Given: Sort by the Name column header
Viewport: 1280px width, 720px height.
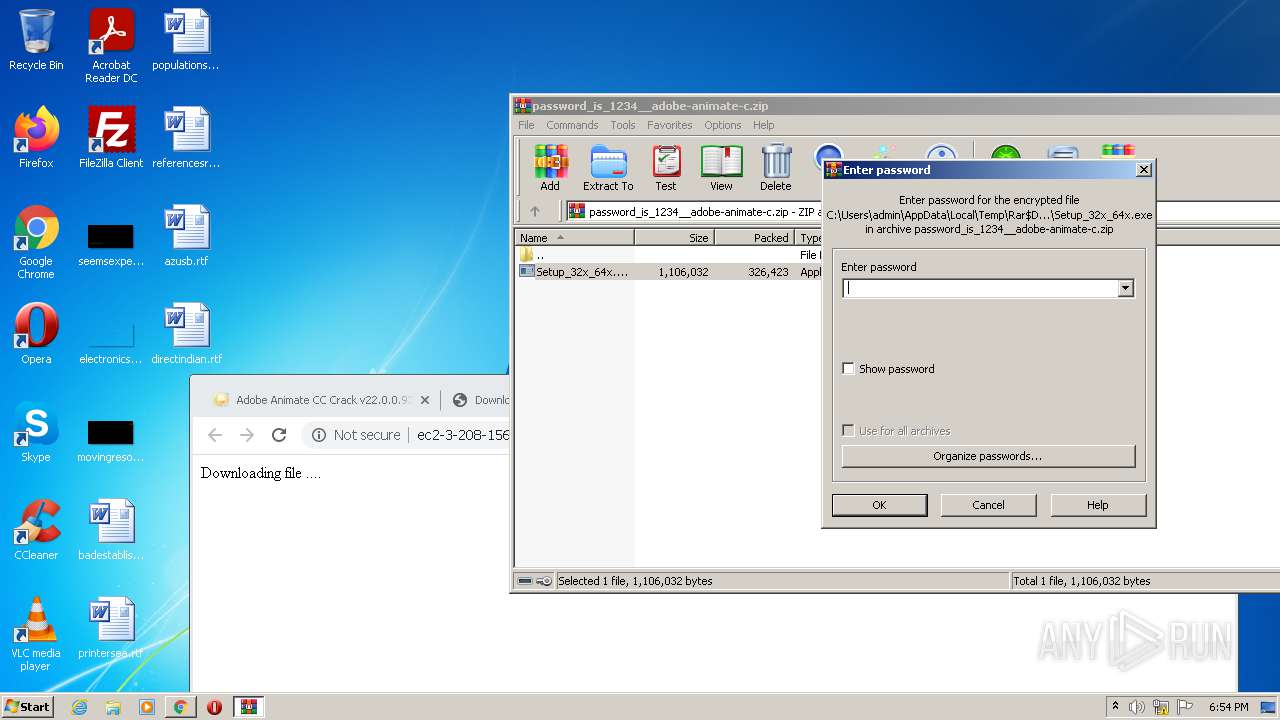Looking at the screenshot, I should 574,238.
